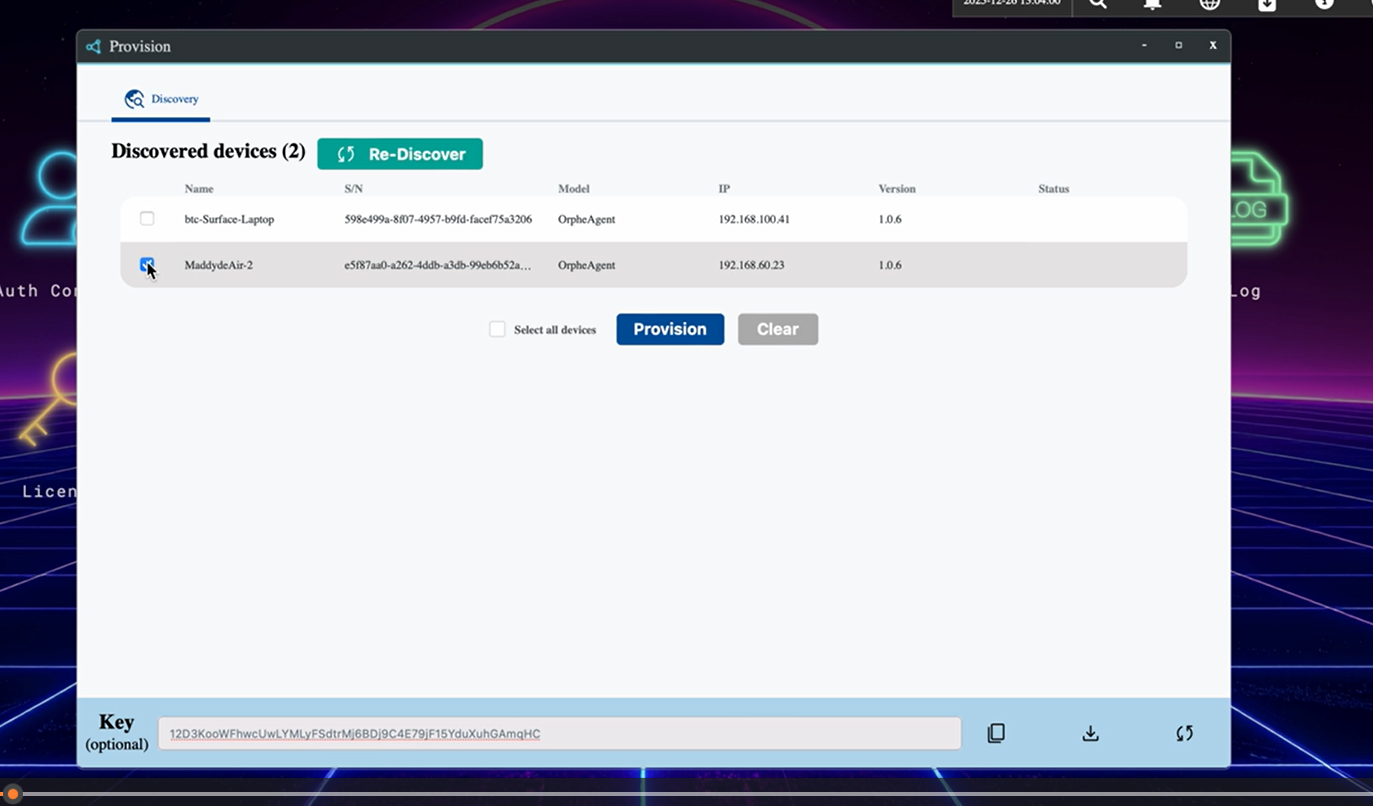Viewport: 1373px width, 806px height.
Task: Click the Re-Discover button
Action: point(400,154)
